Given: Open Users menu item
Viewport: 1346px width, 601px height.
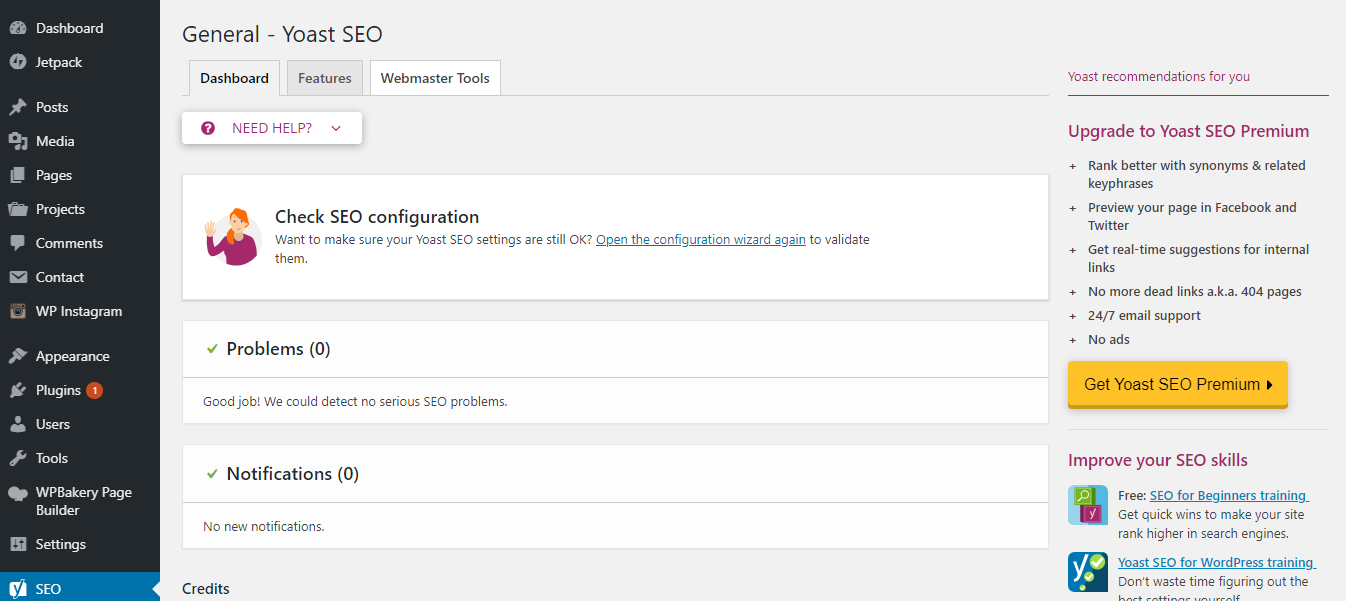Looking at the screenshot, I should click(x=80, y=424).
